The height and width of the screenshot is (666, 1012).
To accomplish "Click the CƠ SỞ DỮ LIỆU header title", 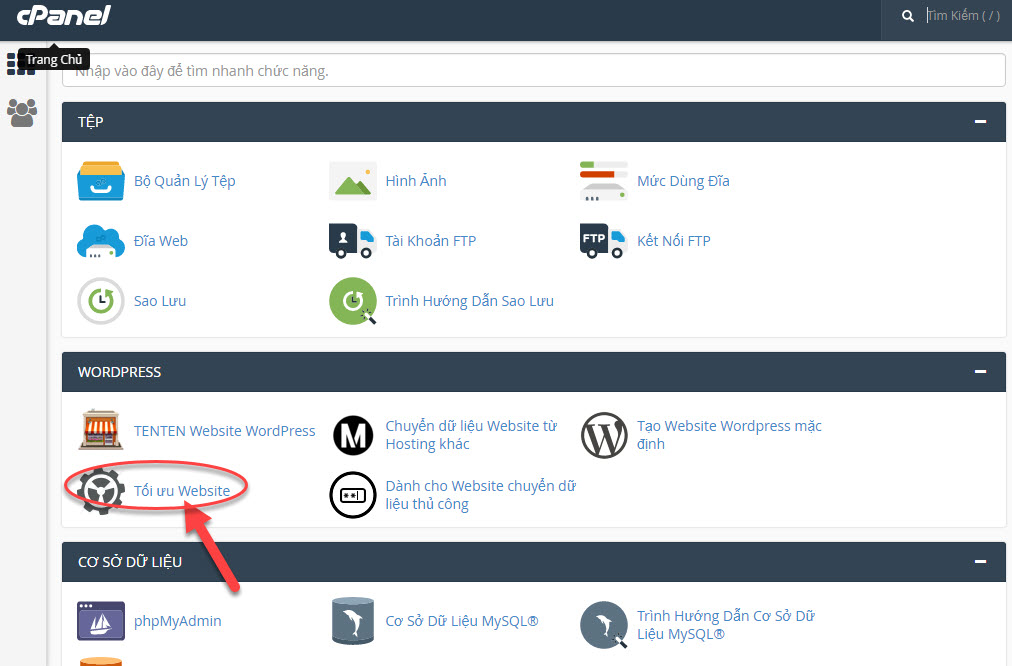I will (130, 561).
